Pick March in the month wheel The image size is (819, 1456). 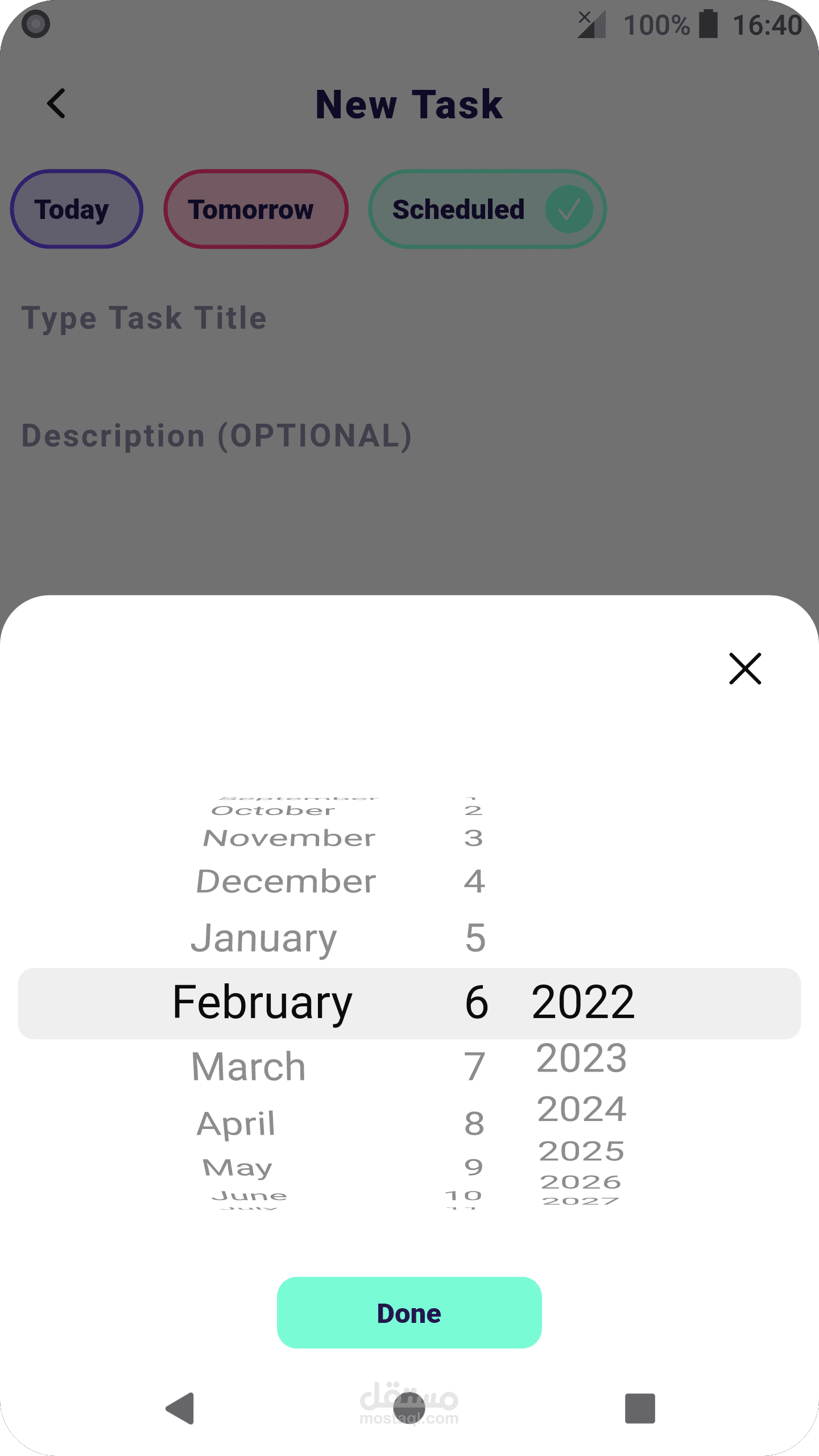pyautogui.click(x=249, y=1066)
